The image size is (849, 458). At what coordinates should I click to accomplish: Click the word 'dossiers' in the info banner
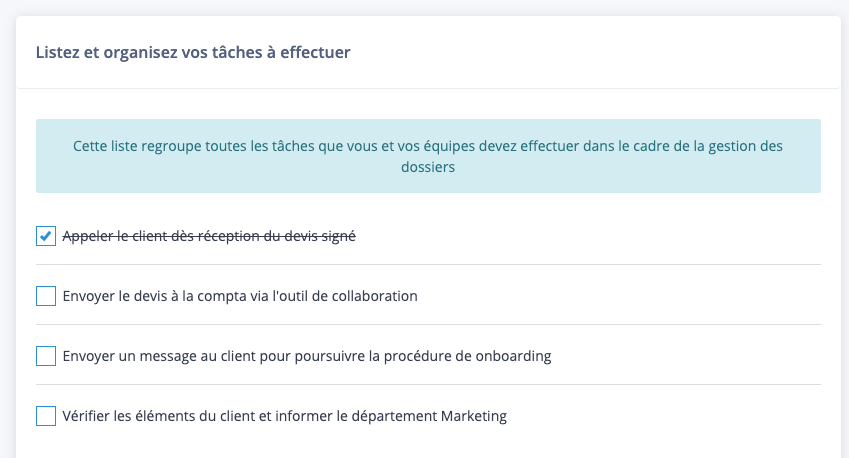coord(428,168)
